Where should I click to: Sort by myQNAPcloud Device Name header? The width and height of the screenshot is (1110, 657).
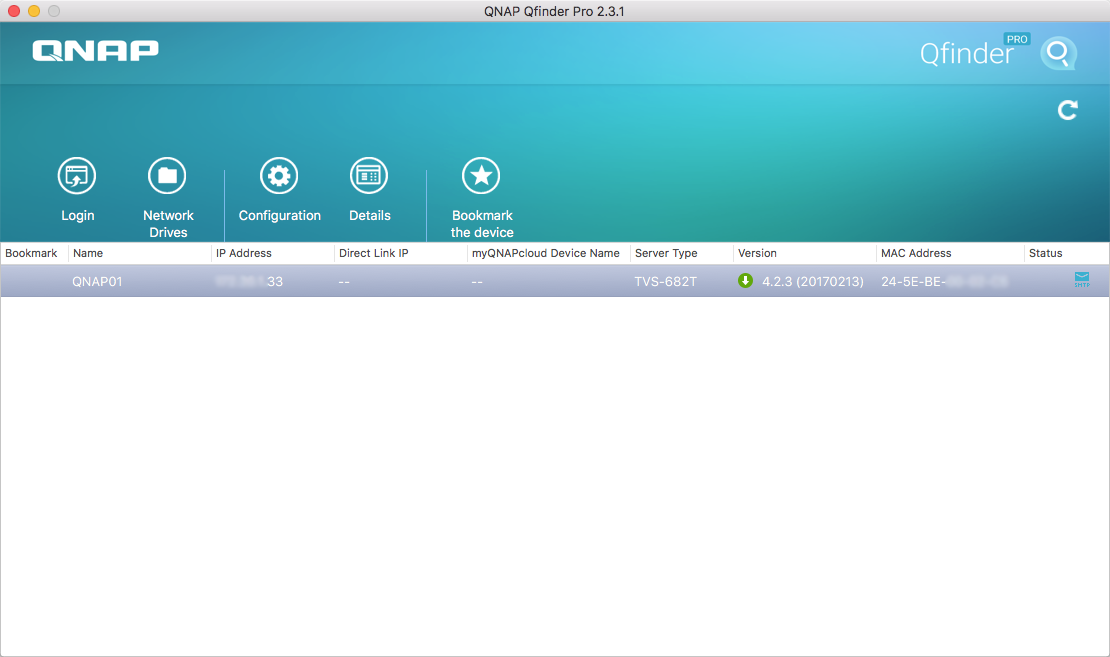(x=546, y=253)
